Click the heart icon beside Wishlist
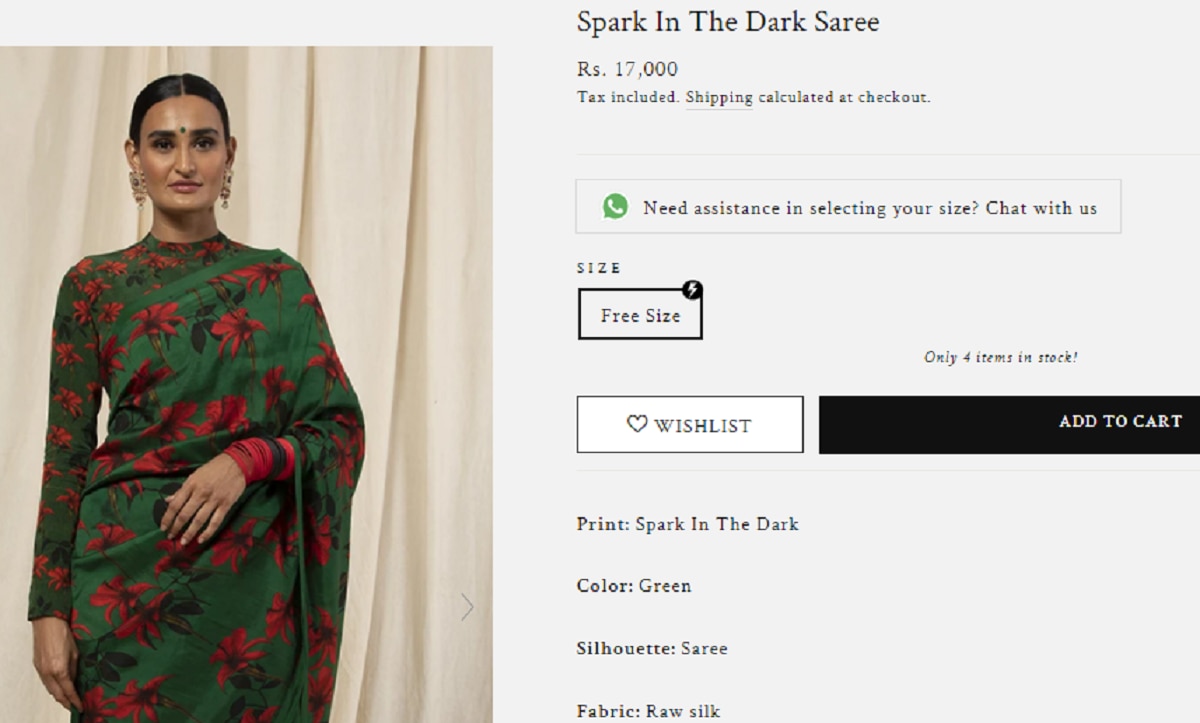 click(x=637, y=424)
